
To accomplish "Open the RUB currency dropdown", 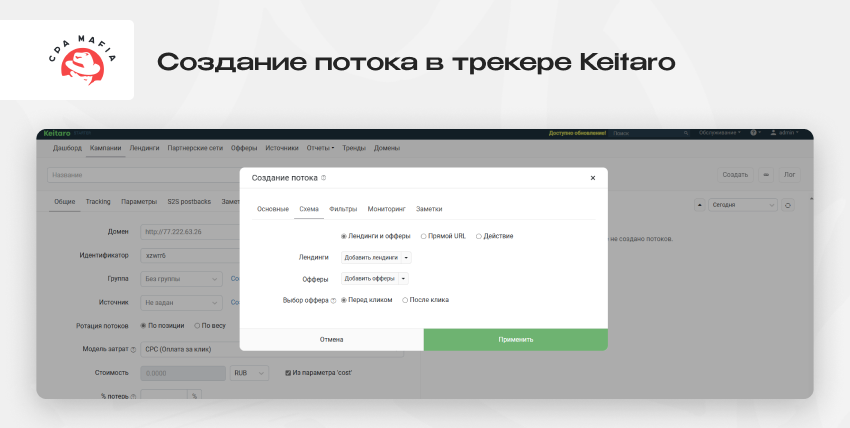I will click(x=249, y=373).
